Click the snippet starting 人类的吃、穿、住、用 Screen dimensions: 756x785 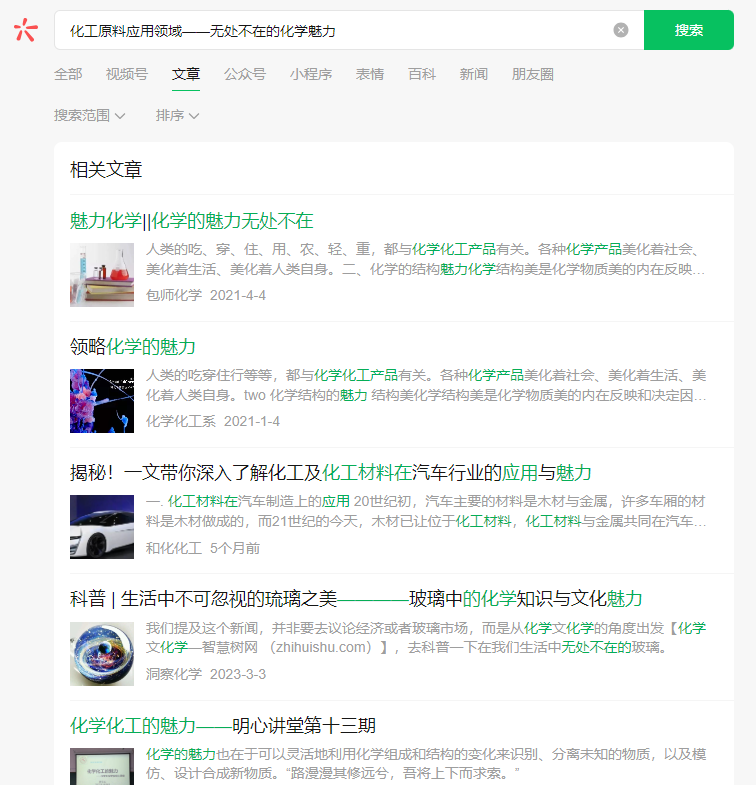point(426,259)
